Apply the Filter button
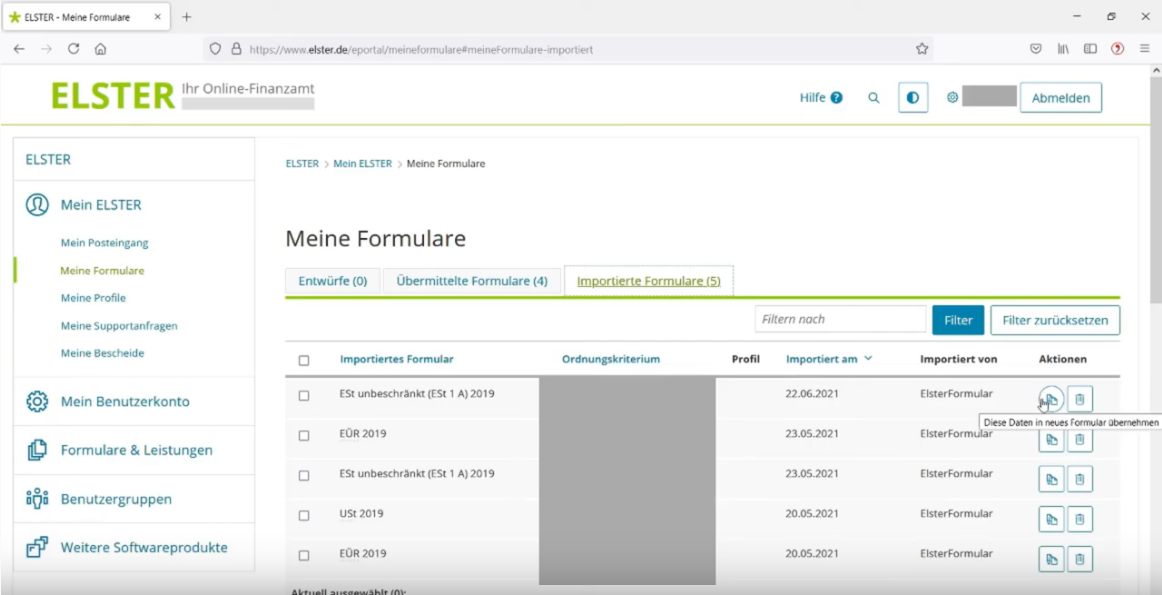1162x595 pixels. click(x=958, y=320)
